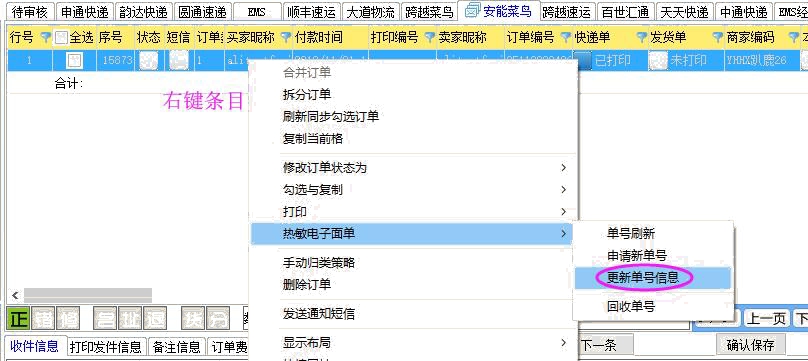Viewport: 808px width, 361px height.
Task: Click the filter funnel on 快递单 column
Action: [642, 37]
